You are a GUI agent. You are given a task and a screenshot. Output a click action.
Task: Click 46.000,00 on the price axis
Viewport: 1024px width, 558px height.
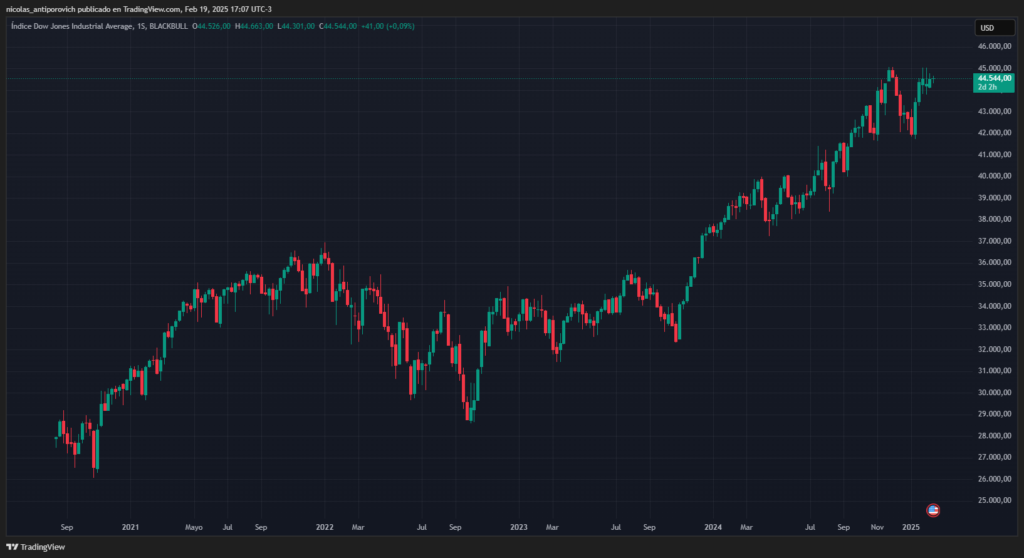(995, 46)
